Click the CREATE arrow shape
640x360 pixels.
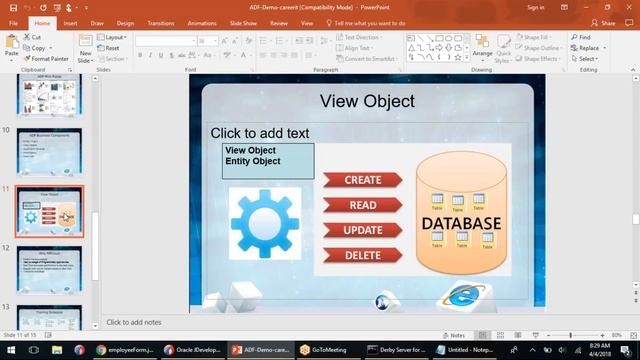click(x=362, y=180)
